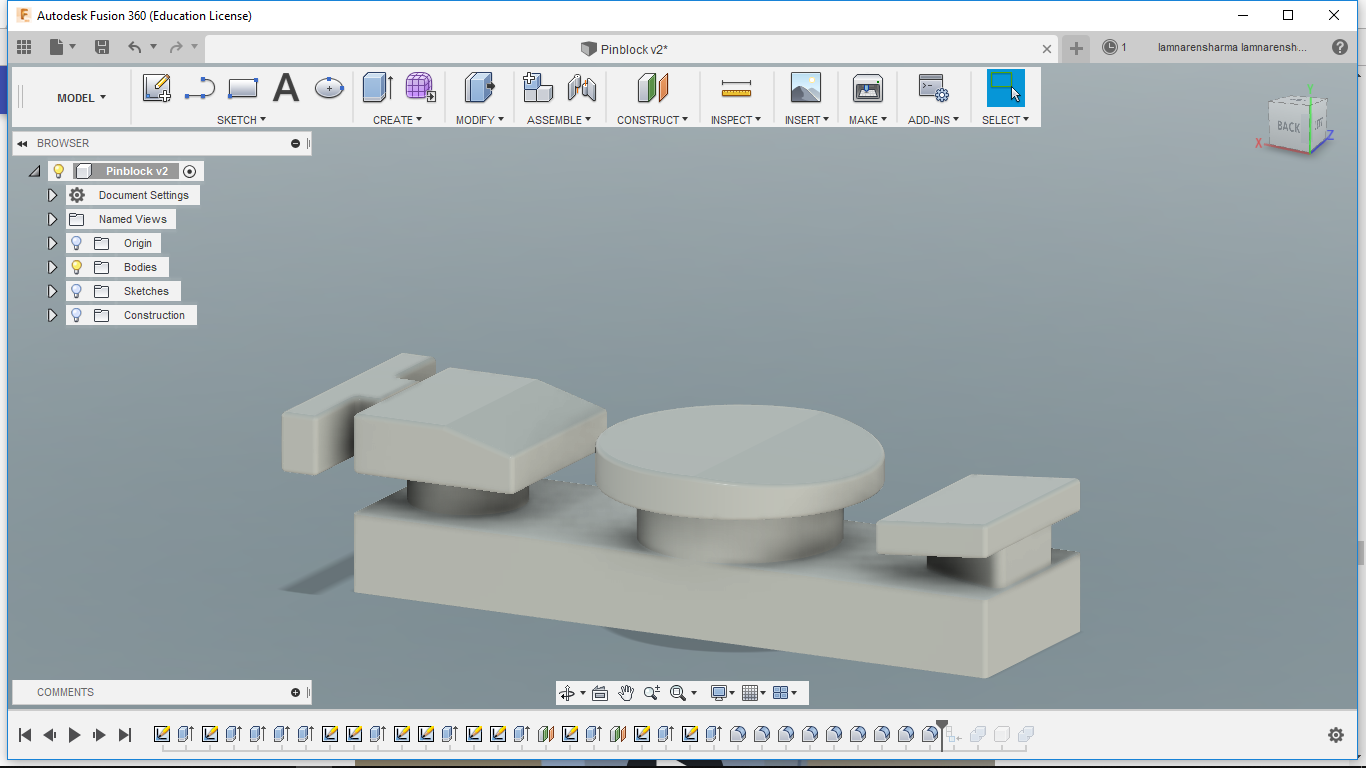Screen dimensions: 1366x768
Task: Expand the Bodies folder arrow
Action: (x=53, y=267)
